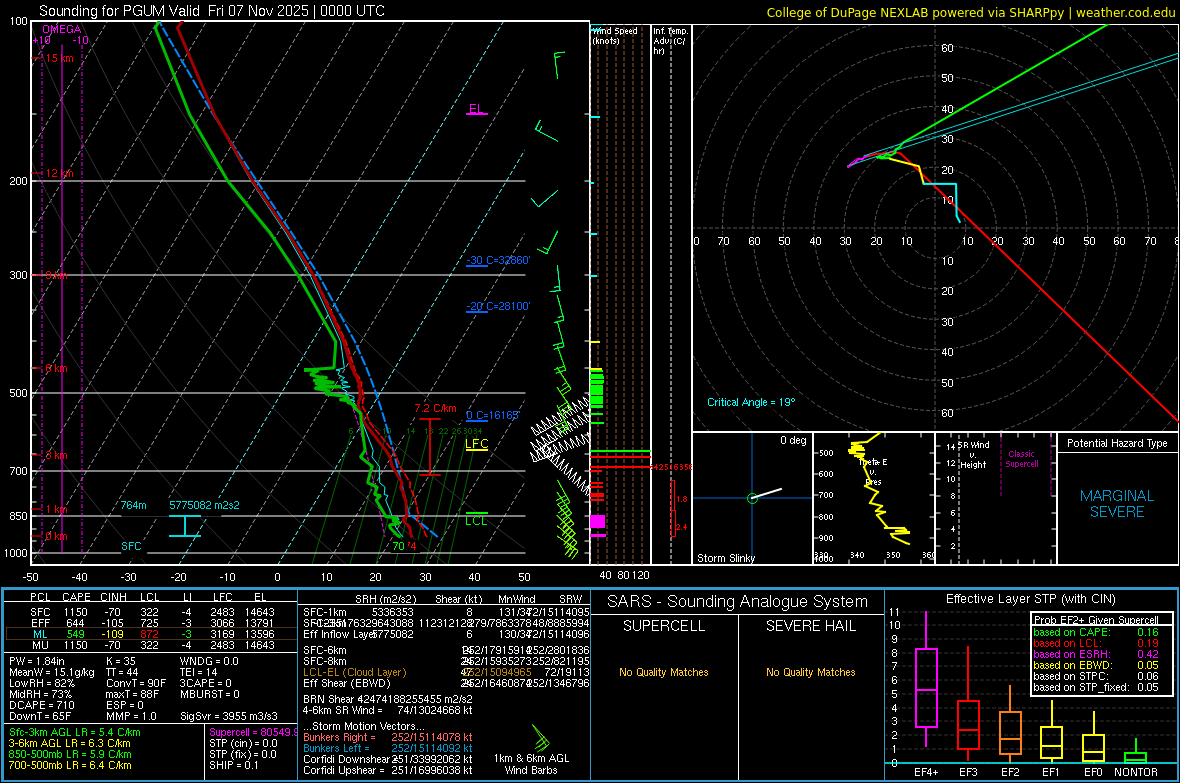Image resolution: width=1180 pixels, height=783 pixels.
Task: Click the SigSvr = 3955 m3/s3 value
Action: 228,716
